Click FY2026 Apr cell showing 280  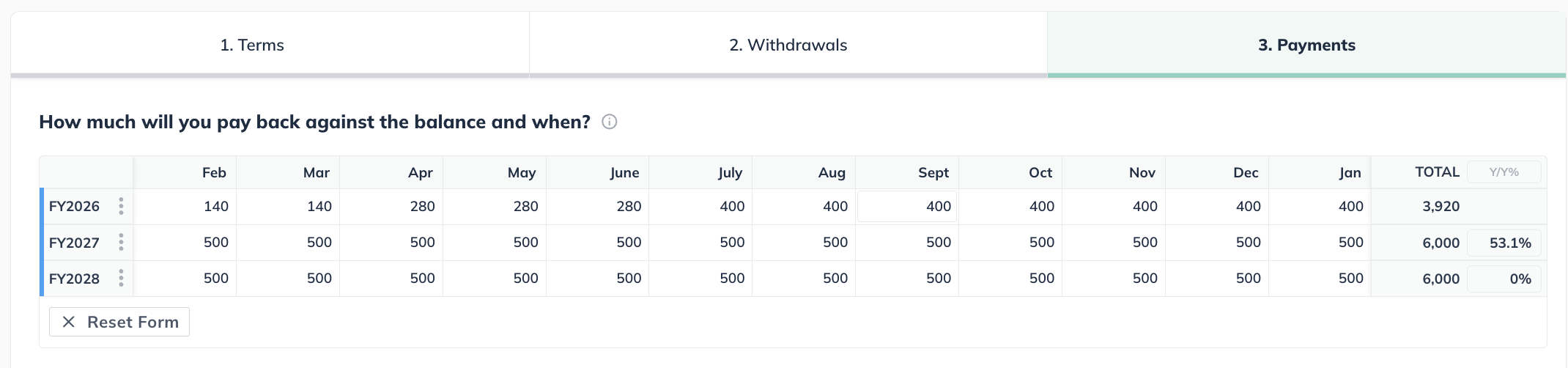coord(392,207)
